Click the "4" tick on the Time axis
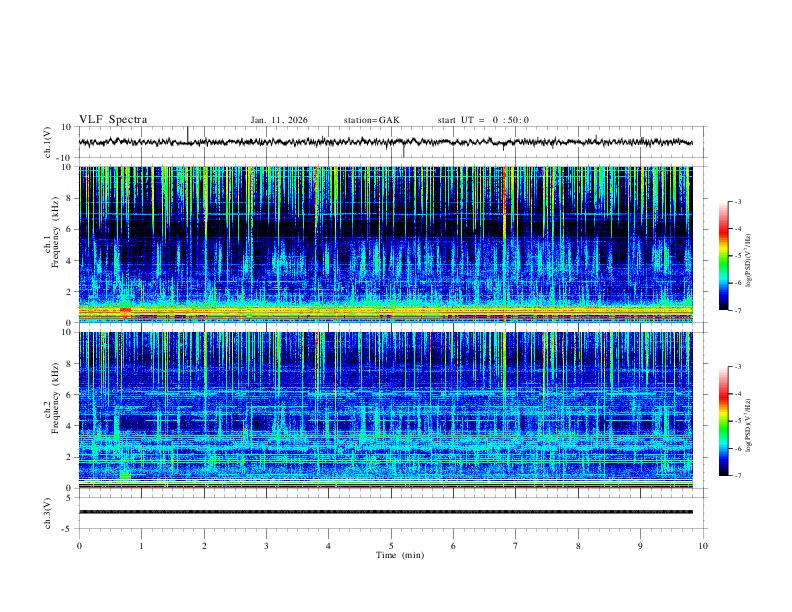The height and width of the screenshot is (612, 792). [329, 546]
